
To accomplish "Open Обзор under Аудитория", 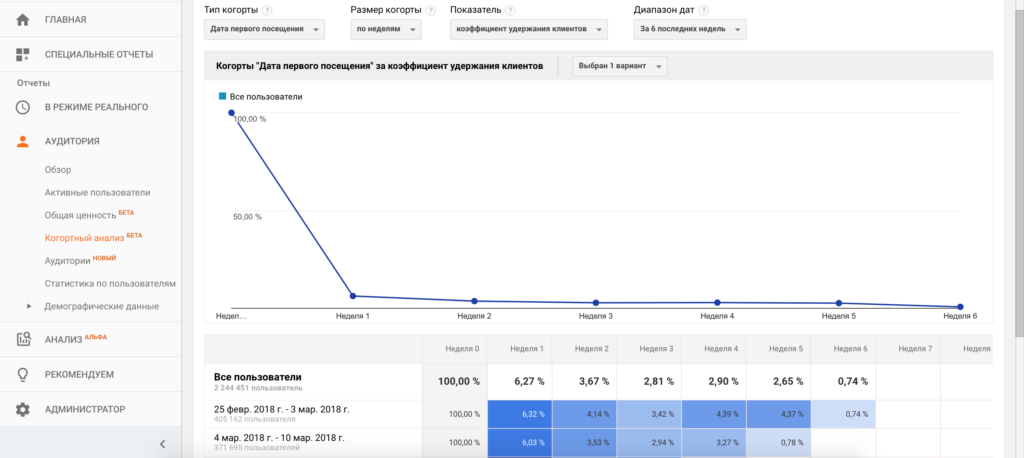I will click(x=58, y=170).
